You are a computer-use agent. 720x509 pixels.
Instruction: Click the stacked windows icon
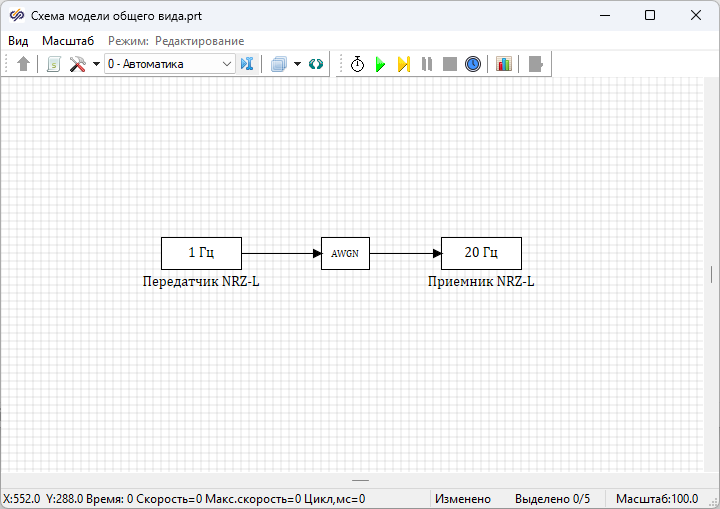pos(279,64)
